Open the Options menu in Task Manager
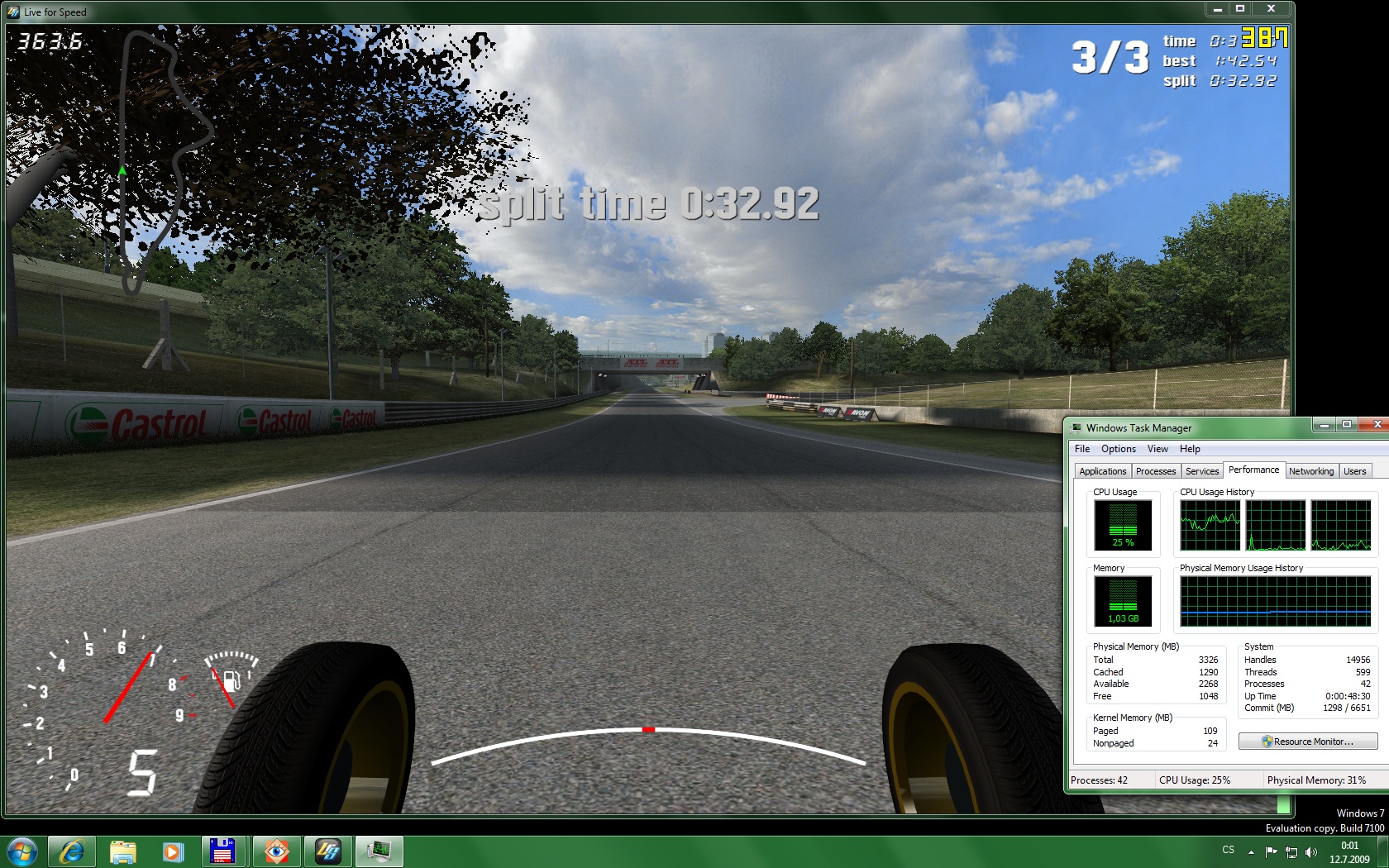The height and width of the screenshot is (868, 1389). click(x=1119, y=449)
